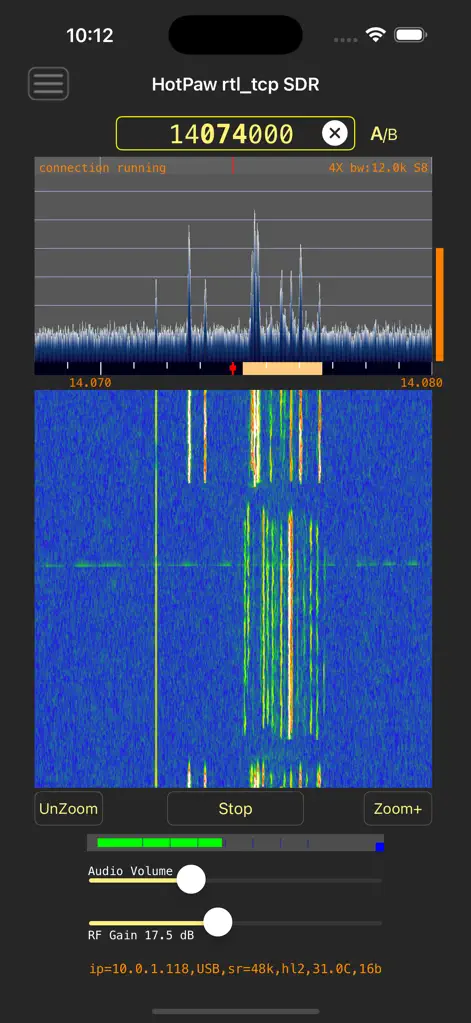
Task: Click the HotPaw rtl_tcp SDR title
Action: pos(236,84)
